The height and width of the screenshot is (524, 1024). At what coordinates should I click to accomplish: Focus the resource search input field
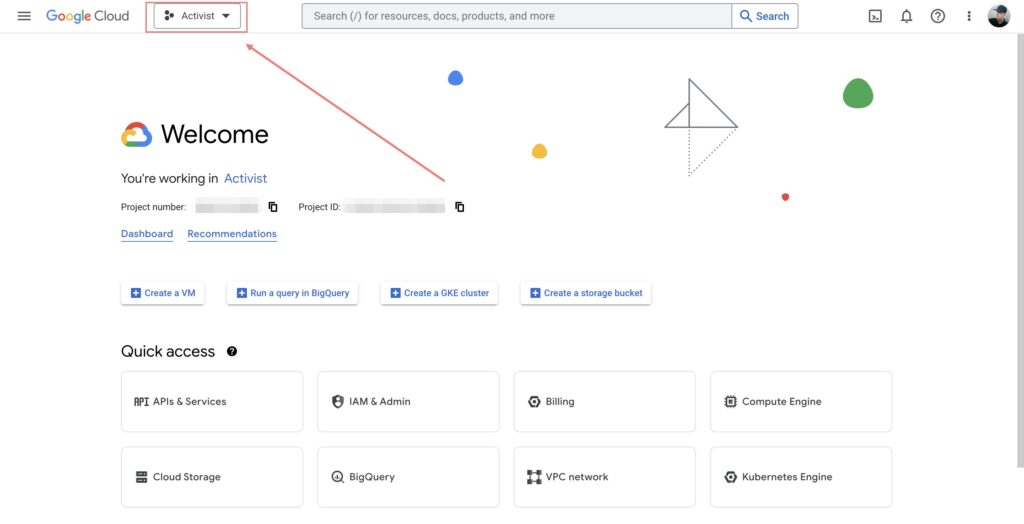[516, 16]
